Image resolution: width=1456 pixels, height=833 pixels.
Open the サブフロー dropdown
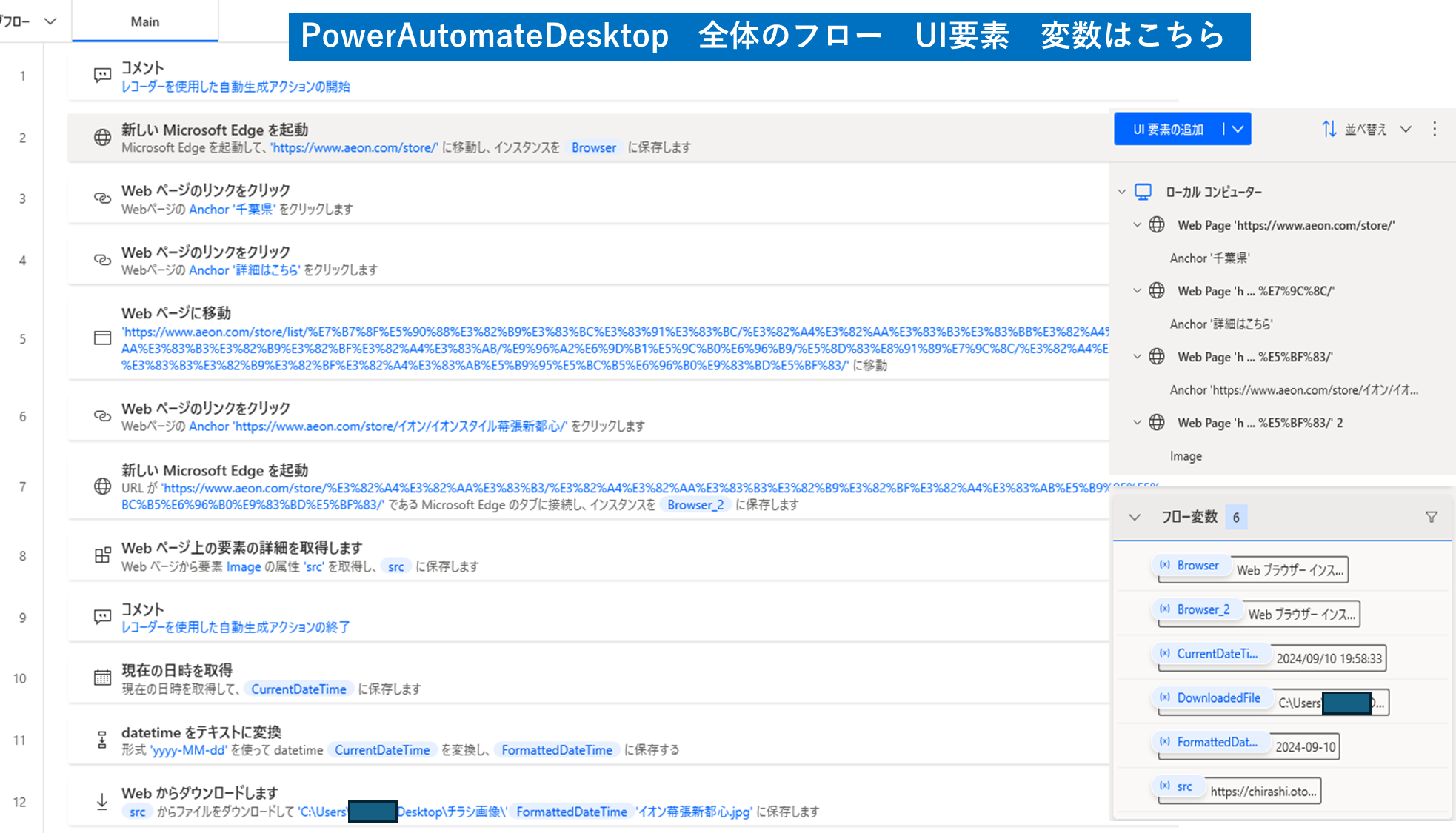pyautogui.click(x=50, y=21)
